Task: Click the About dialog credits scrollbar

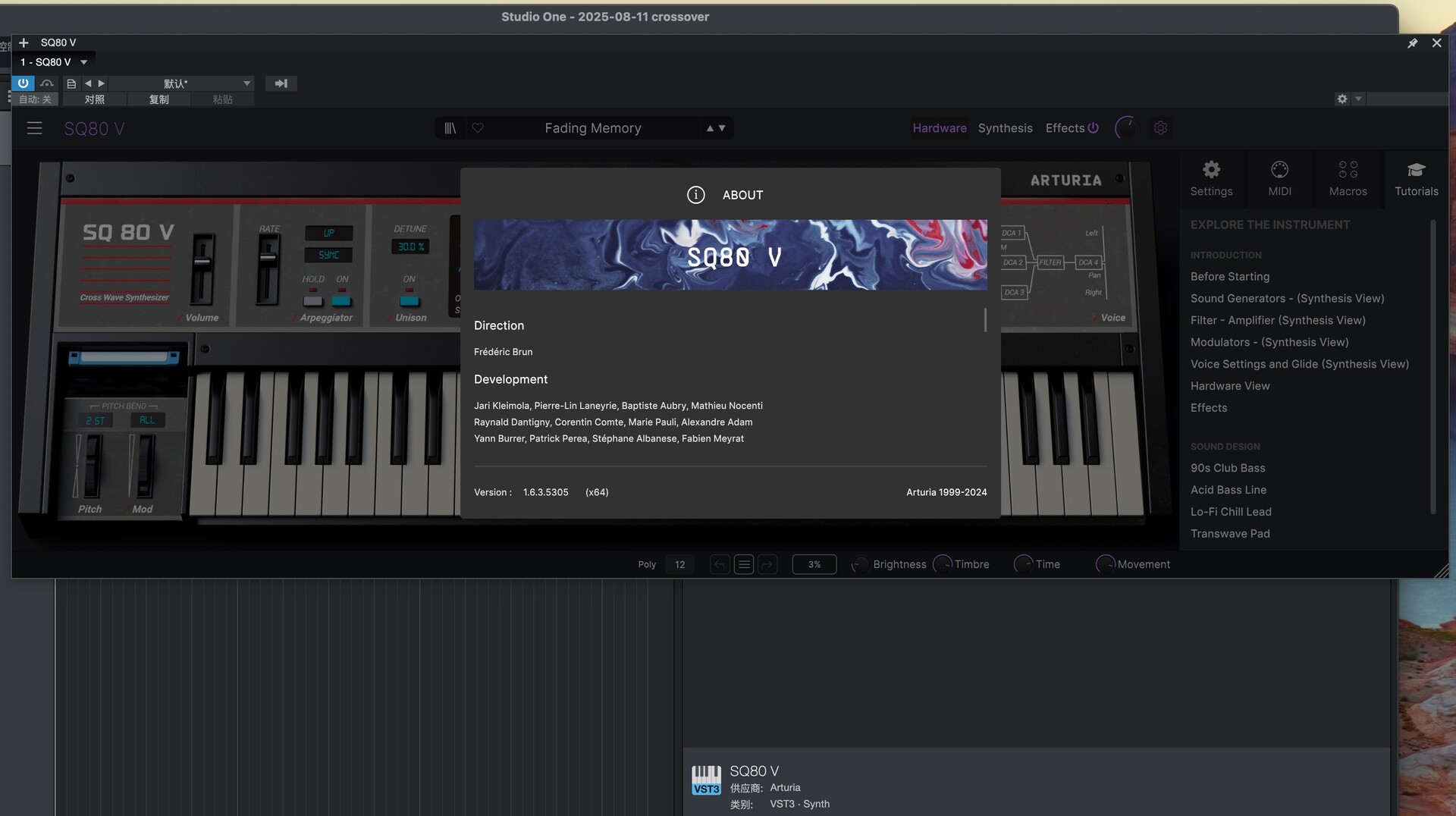Action: tap(985, 320)
